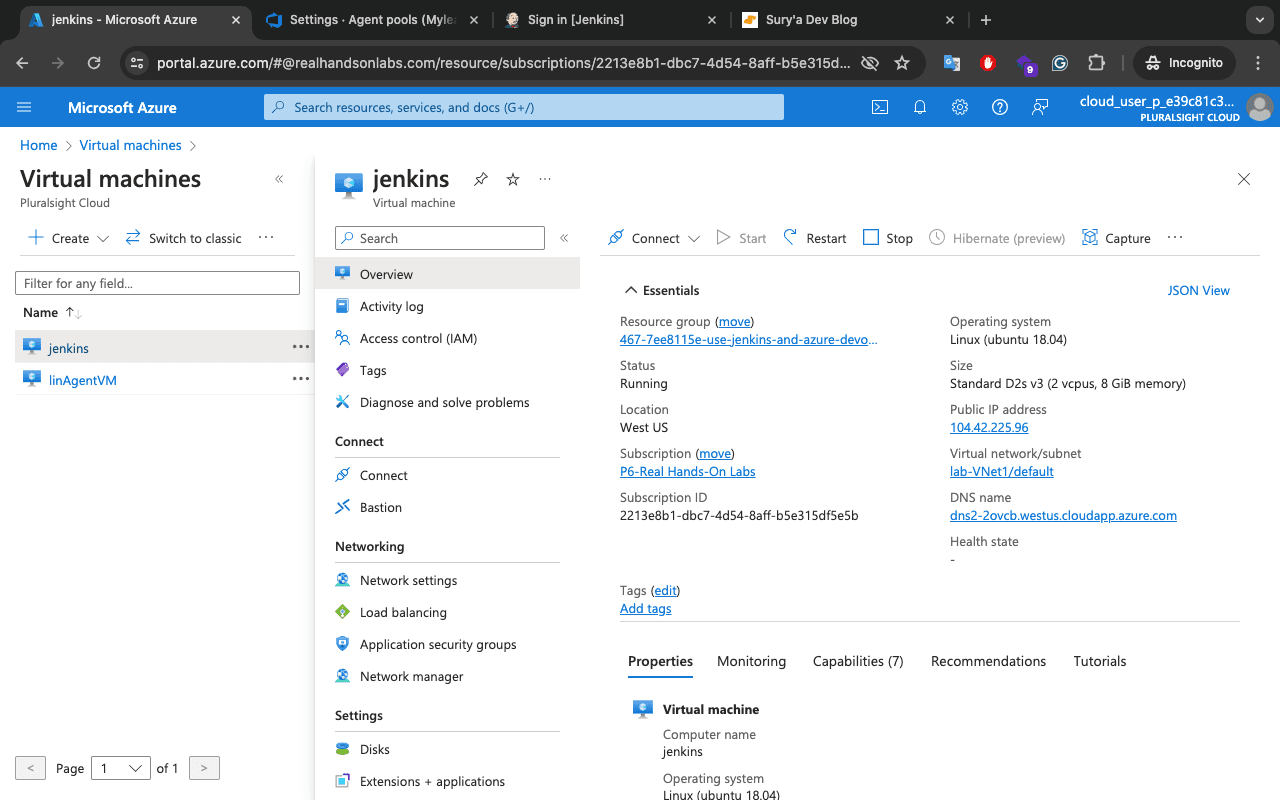The height and width of the screenshot is (800, 1280).
Task: Open more options beside Switch to classic
Action: pyautogui.click(x=266, y=237)
